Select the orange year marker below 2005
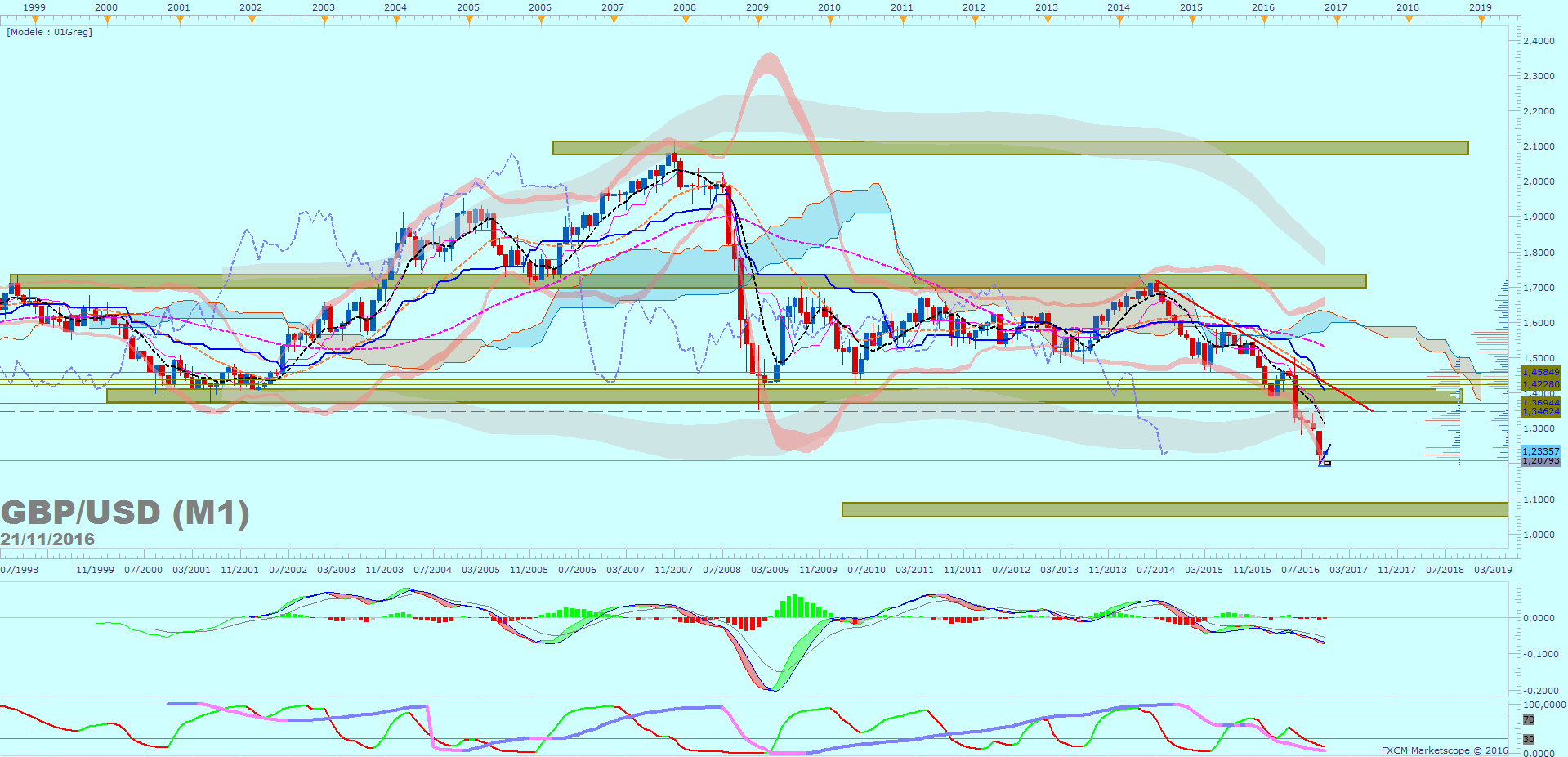This screenshot has width=1568, height=757. point(469,20)
